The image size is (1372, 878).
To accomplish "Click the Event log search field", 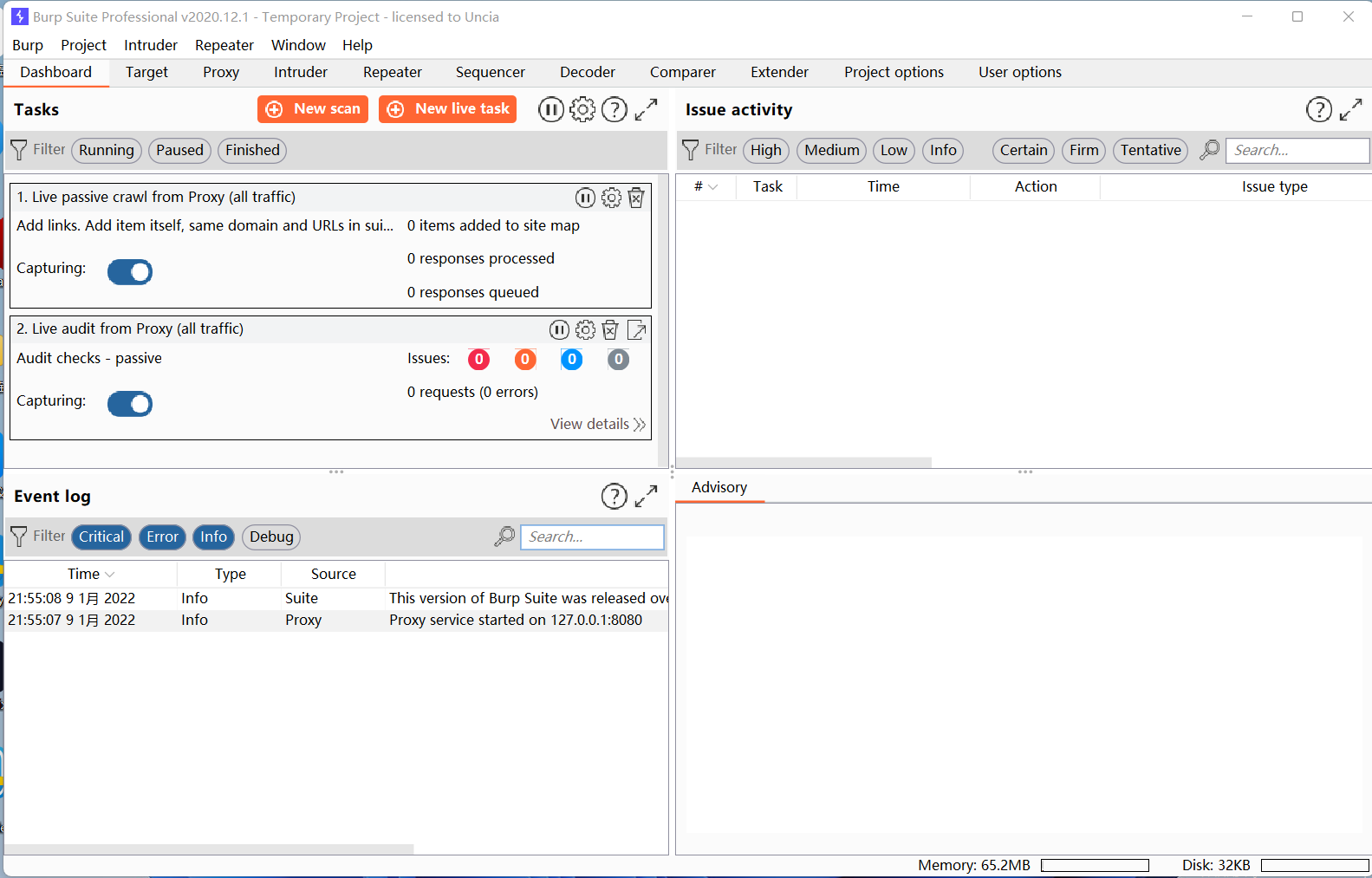I will coord(592,537).
